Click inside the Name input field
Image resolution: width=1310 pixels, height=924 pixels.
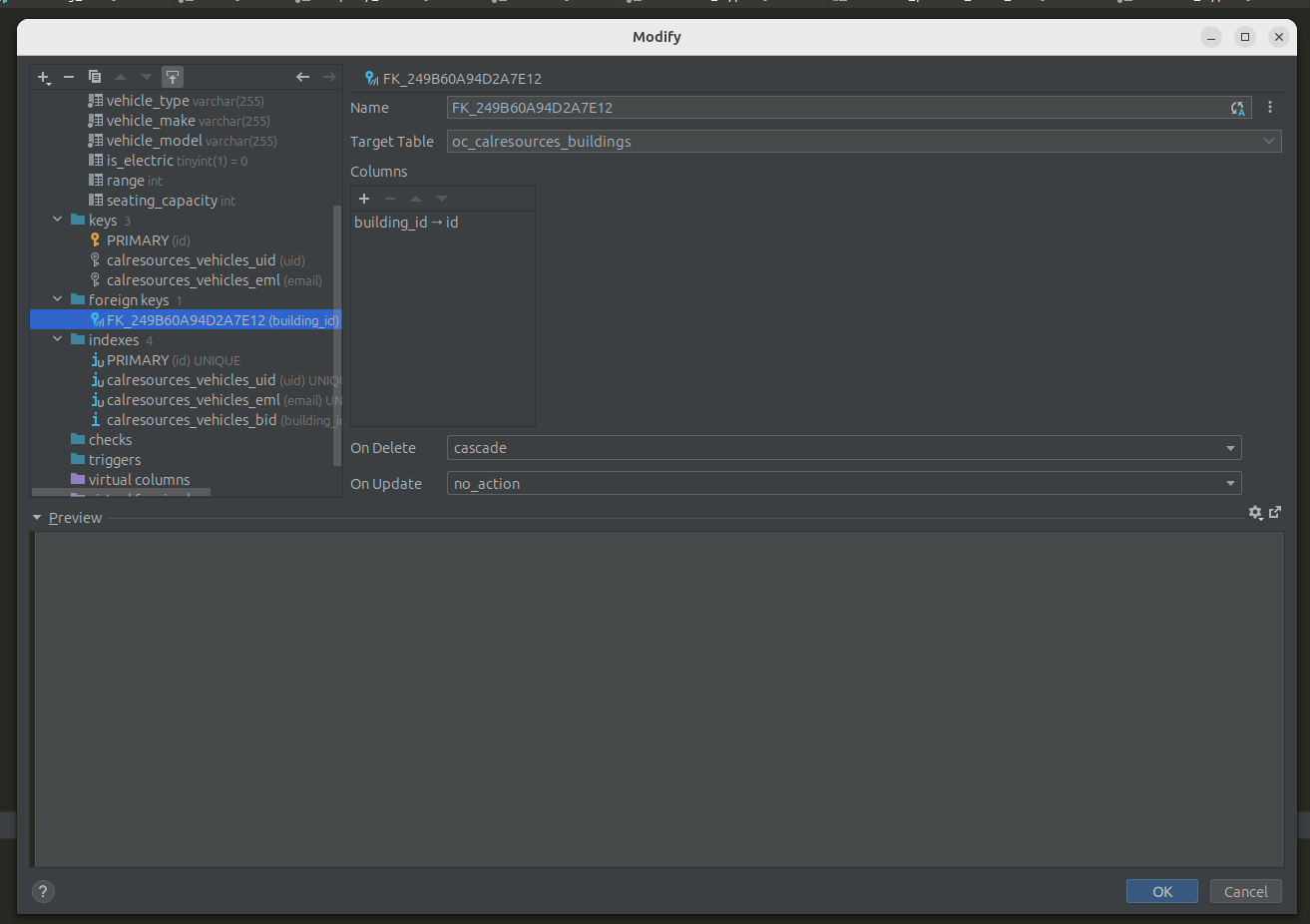point(798,107)
